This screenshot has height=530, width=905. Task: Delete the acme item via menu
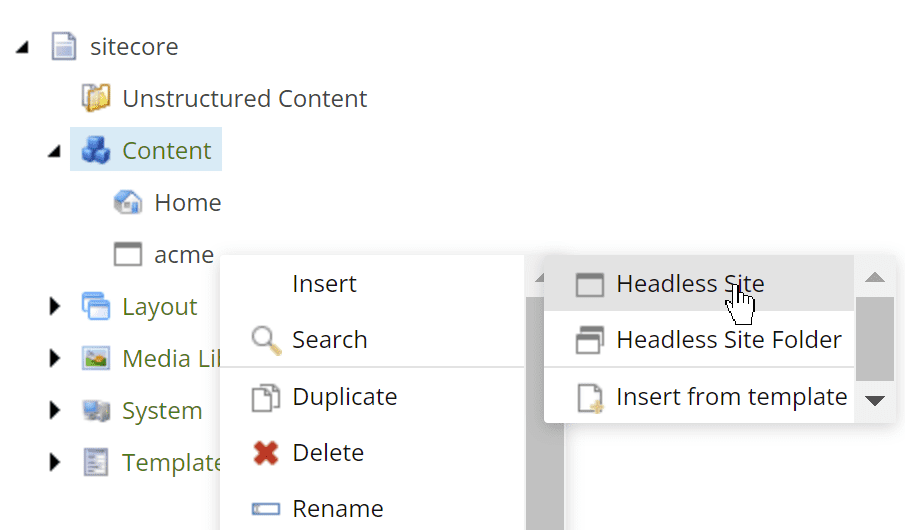(x=327, y=453)
